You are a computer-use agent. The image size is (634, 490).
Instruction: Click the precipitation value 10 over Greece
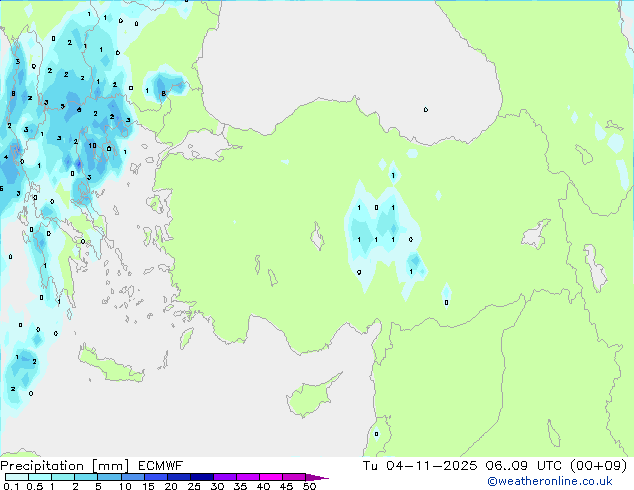[x=92, y=146]
